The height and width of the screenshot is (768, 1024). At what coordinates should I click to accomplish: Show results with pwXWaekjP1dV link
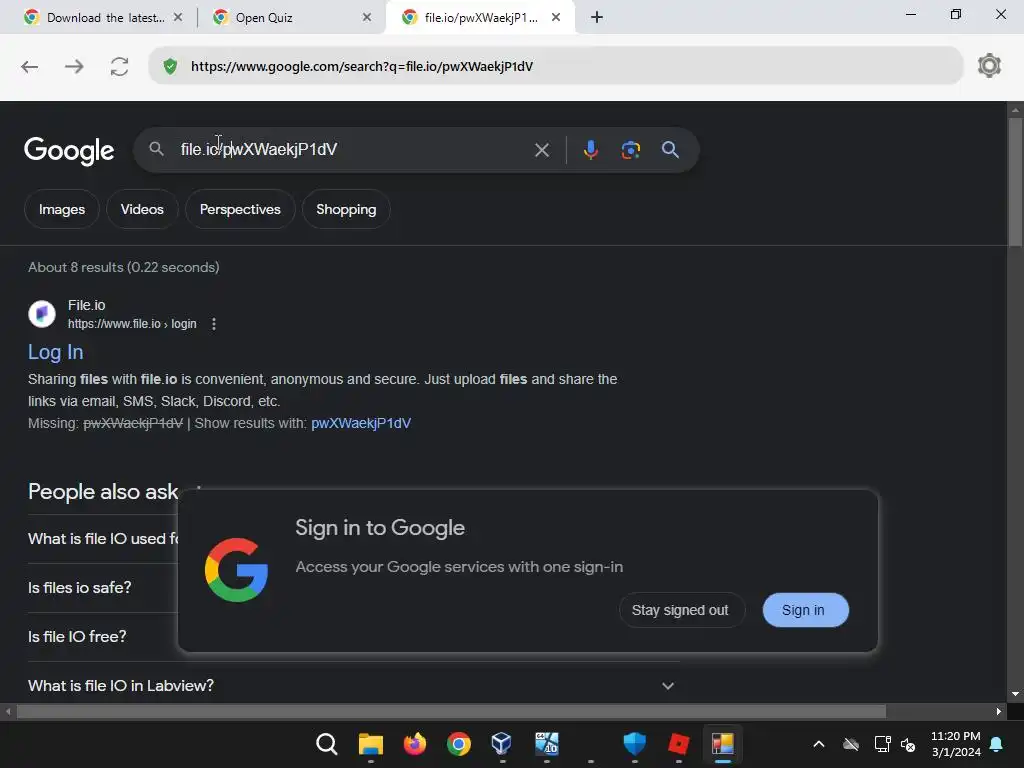361,423
